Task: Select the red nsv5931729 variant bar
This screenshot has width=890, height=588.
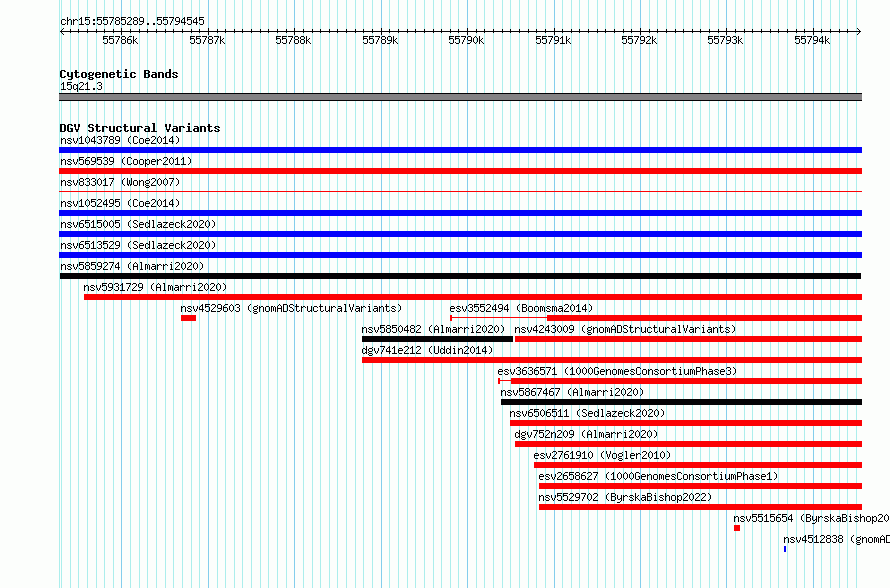Action: [x=473, y=297]
